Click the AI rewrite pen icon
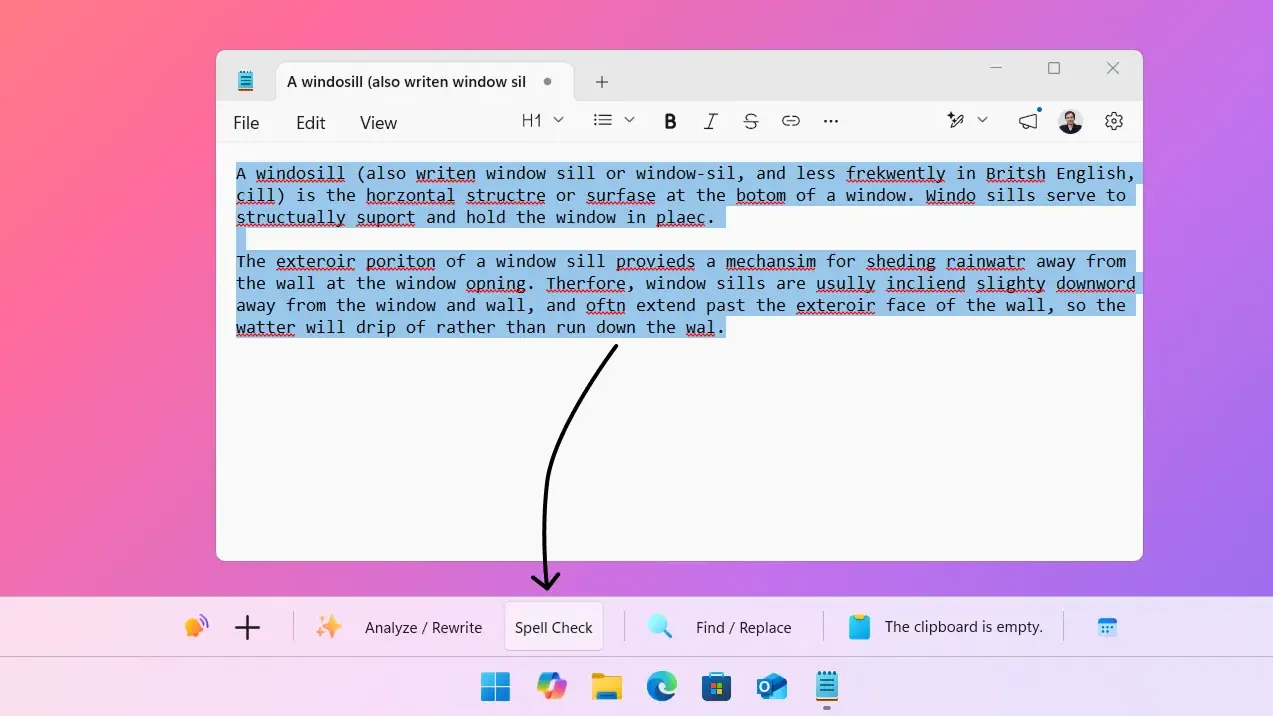1273x716 pixels. (956, 120)
